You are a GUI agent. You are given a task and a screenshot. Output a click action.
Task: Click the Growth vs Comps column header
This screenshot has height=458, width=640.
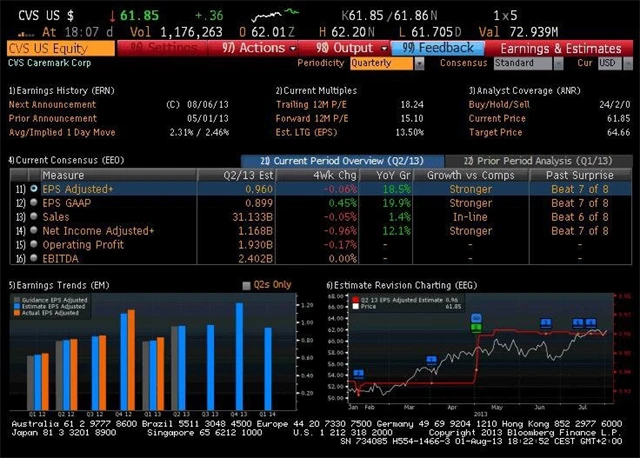pyautogui.click(x=471, y=175)
